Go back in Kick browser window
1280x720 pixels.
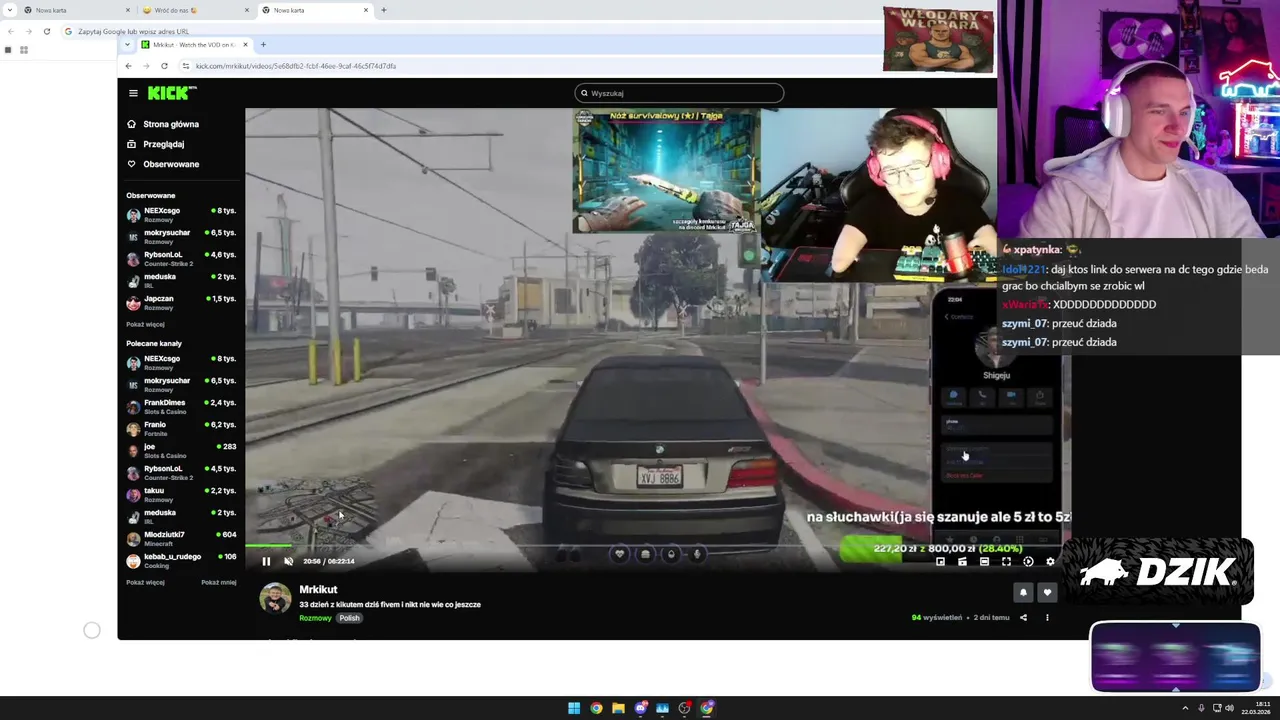pos(128,66)
